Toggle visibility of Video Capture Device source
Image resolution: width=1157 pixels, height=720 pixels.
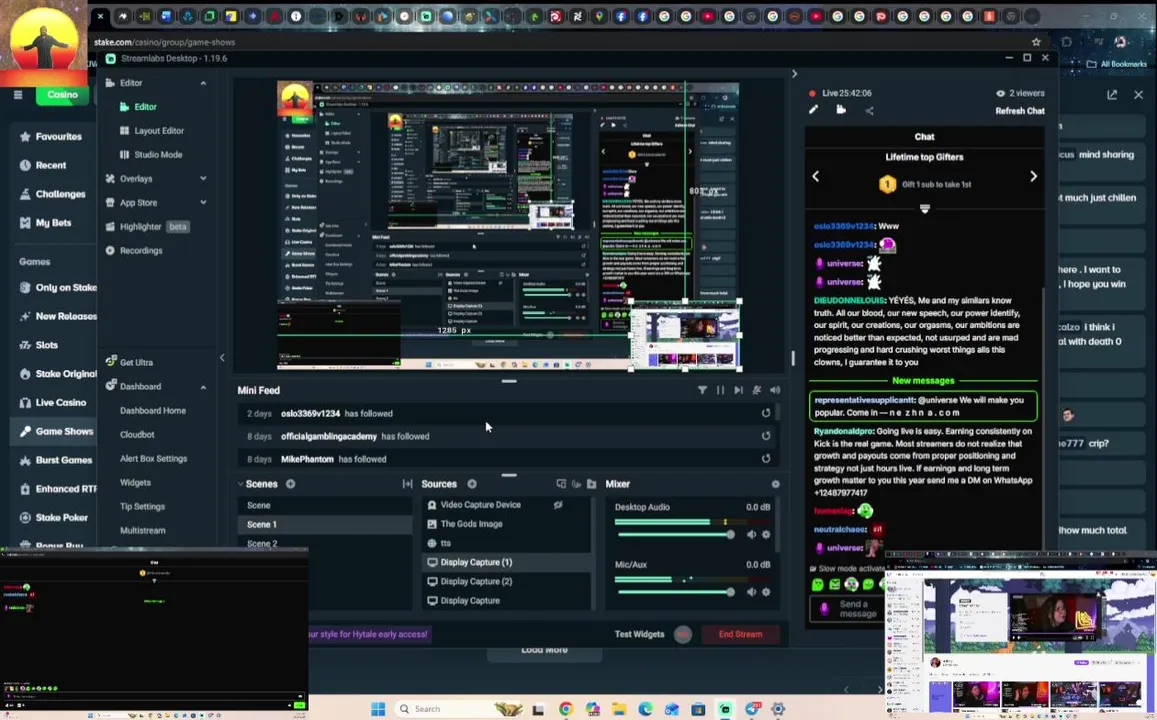coord(558,505)
